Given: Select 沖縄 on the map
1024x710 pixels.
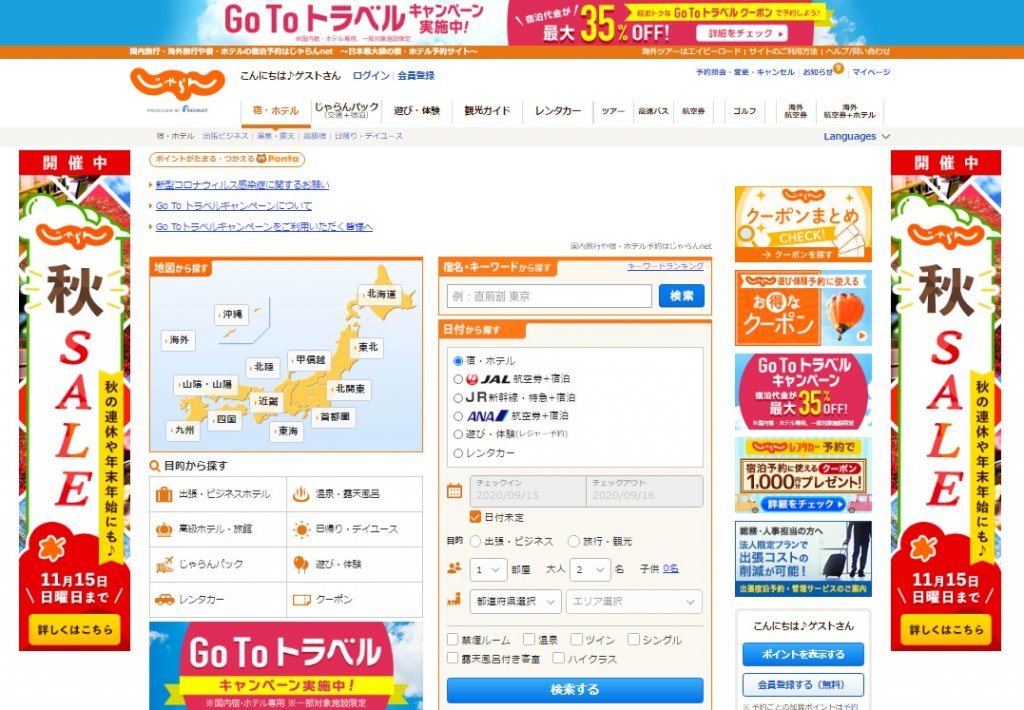Looking at the screenshot, I should (232, 314).
